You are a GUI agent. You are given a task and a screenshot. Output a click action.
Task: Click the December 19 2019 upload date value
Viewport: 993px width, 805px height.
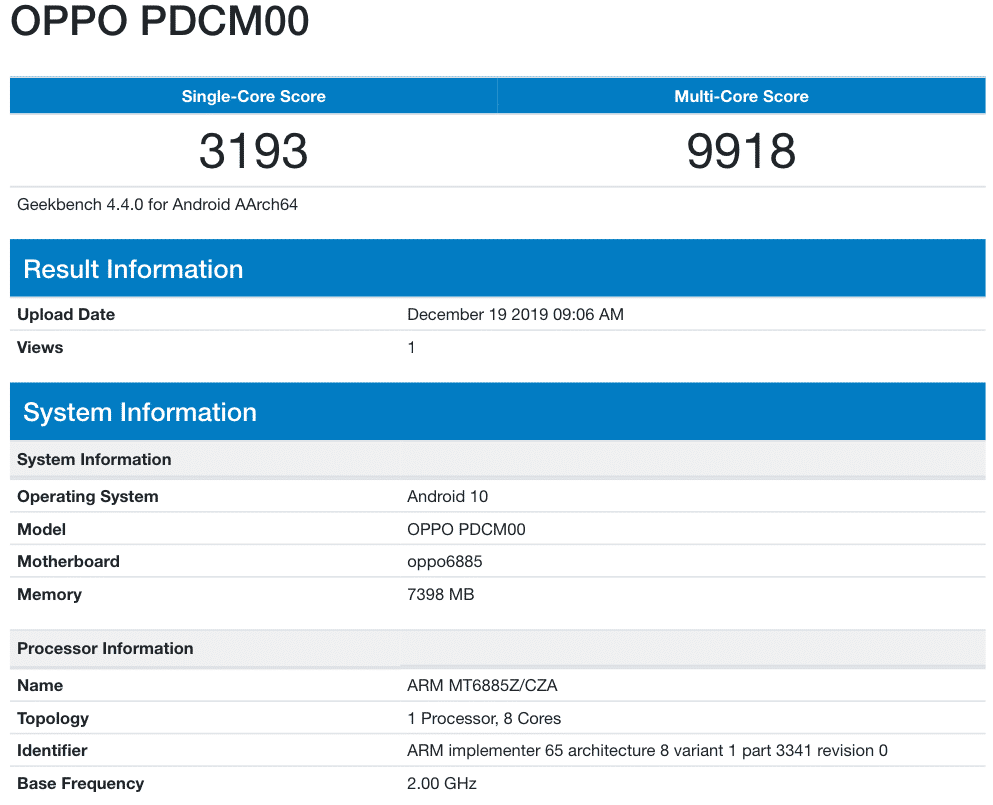coord(515,315)
